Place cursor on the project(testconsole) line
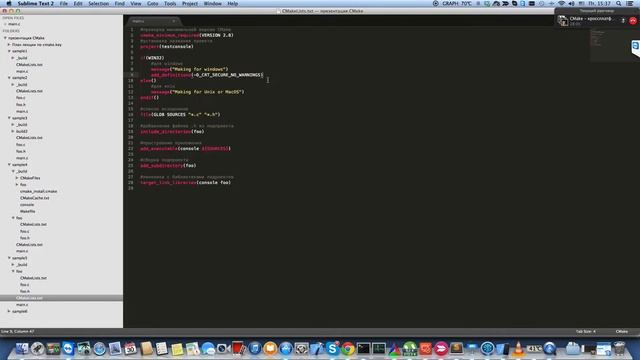 pyautogui.click(x=167, y=47)
